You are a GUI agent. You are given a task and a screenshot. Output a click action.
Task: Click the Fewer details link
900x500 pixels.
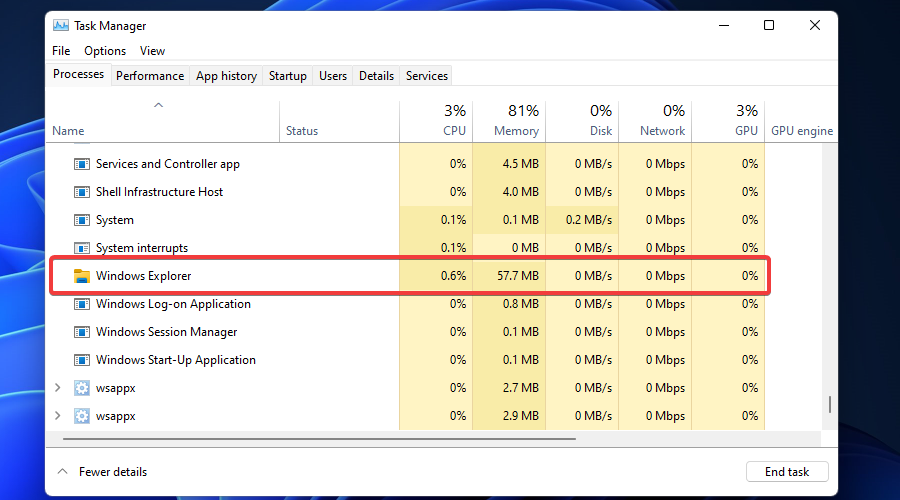[113, 472]
